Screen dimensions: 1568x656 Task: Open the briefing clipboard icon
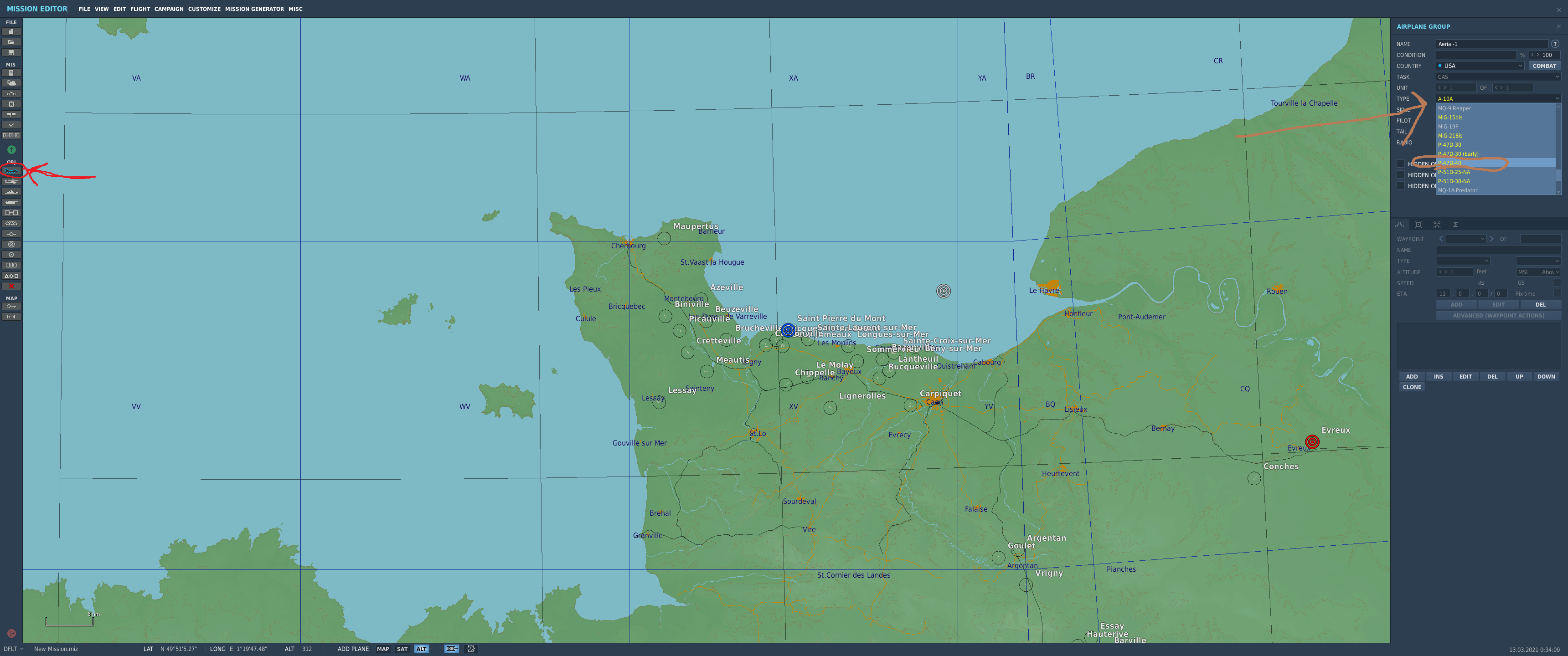tap(11, 72)
